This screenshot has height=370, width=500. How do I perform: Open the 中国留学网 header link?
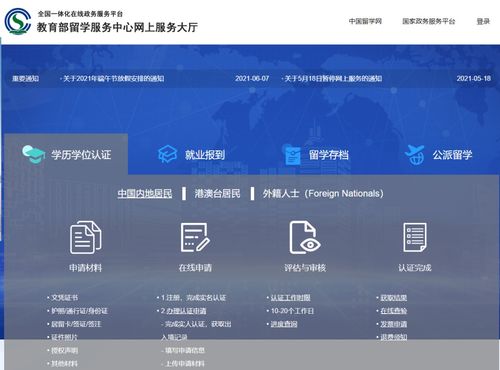[x=365, y=21]
